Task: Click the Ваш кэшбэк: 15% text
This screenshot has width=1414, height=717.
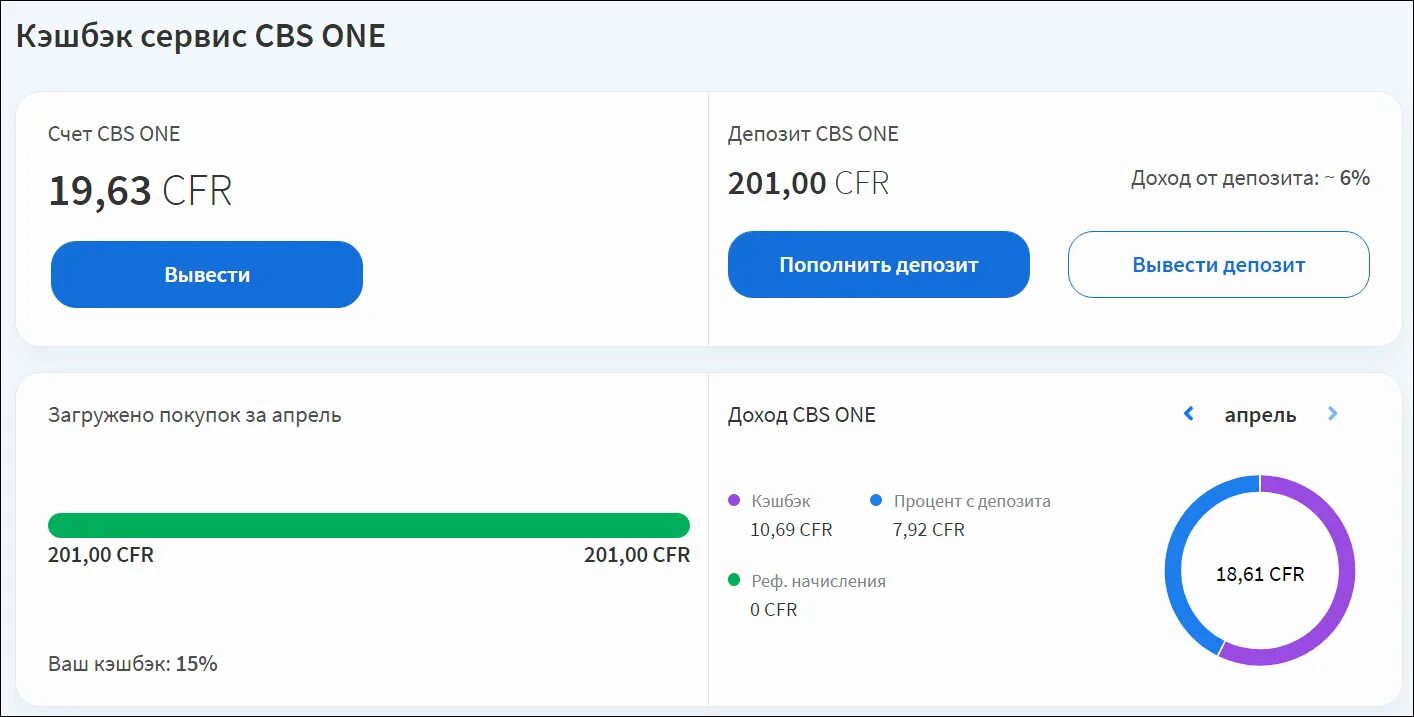Action: click(133, 663)
